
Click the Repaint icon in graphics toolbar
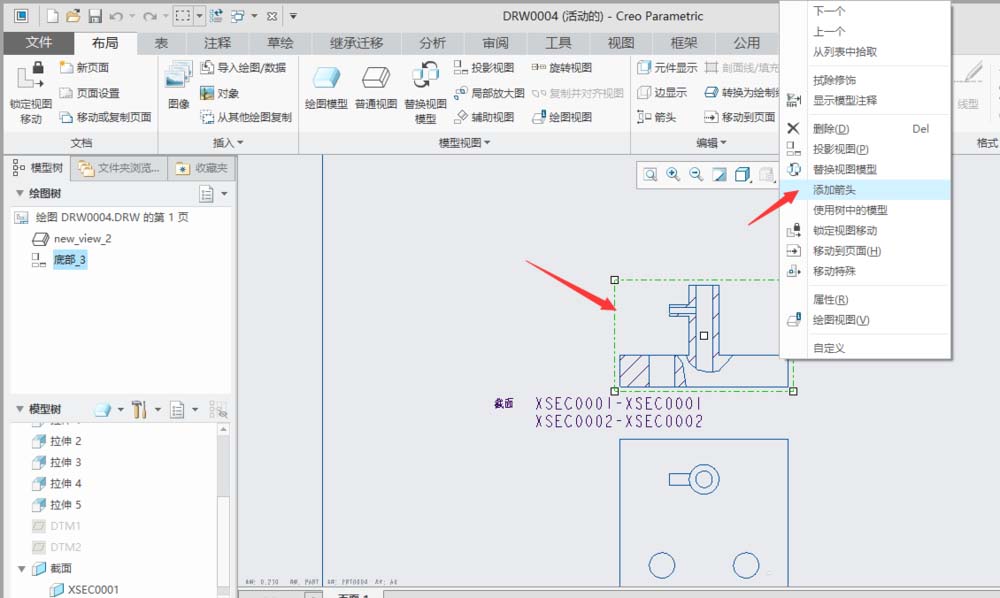point(719,175)
